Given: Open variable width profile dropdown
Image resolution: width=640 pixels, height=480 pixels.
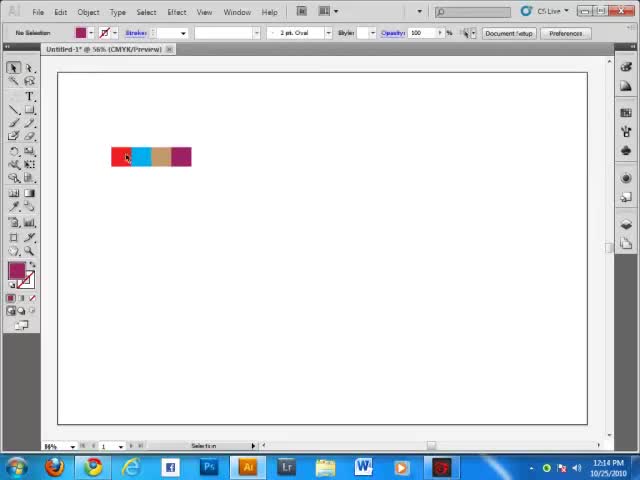Looking at the screenshot, I should pyautogui.click(x=256, y=33).
